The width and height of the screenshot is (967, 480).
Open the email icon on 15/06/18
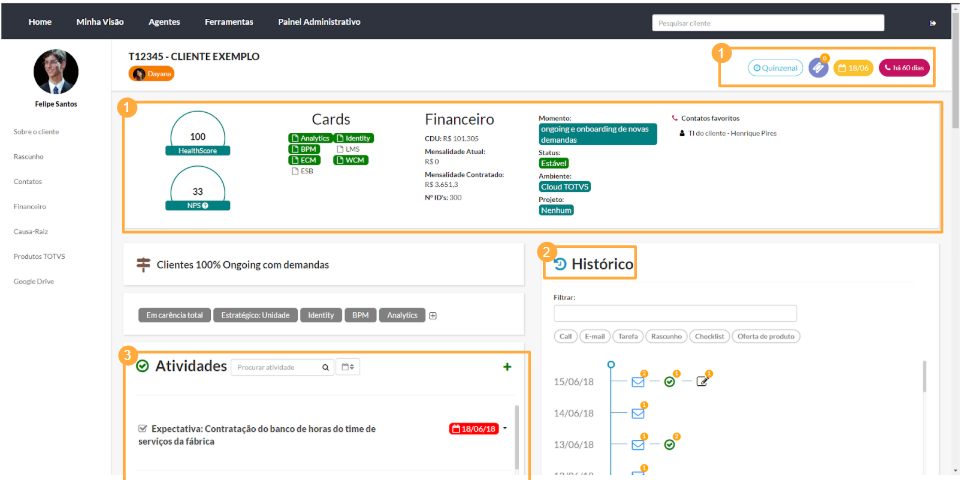(x=638, y=382)
